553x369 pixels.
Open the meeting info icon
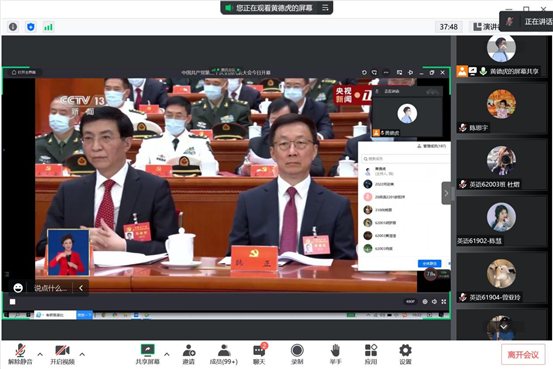[13, 27]
